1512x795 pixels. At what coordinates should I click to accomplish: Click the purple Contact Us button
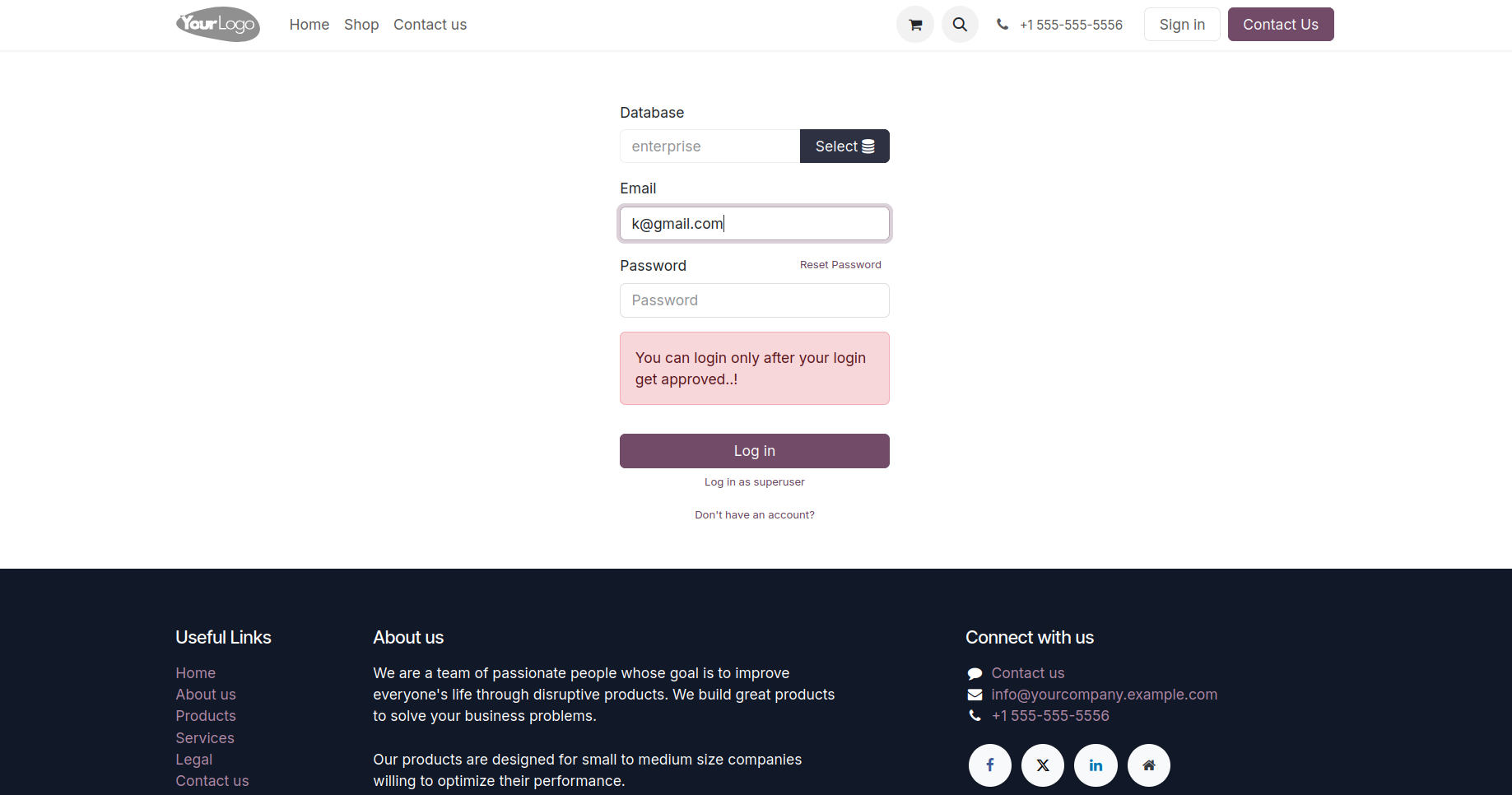(1280, 25)
